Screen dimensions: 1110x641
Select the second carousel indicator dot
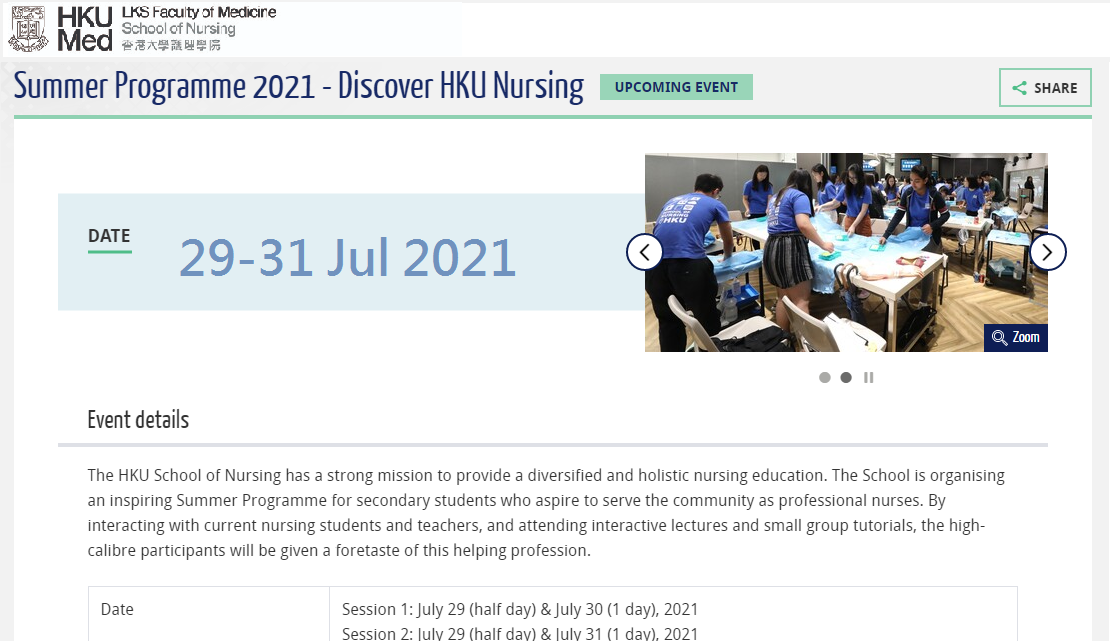coord(846,378)
